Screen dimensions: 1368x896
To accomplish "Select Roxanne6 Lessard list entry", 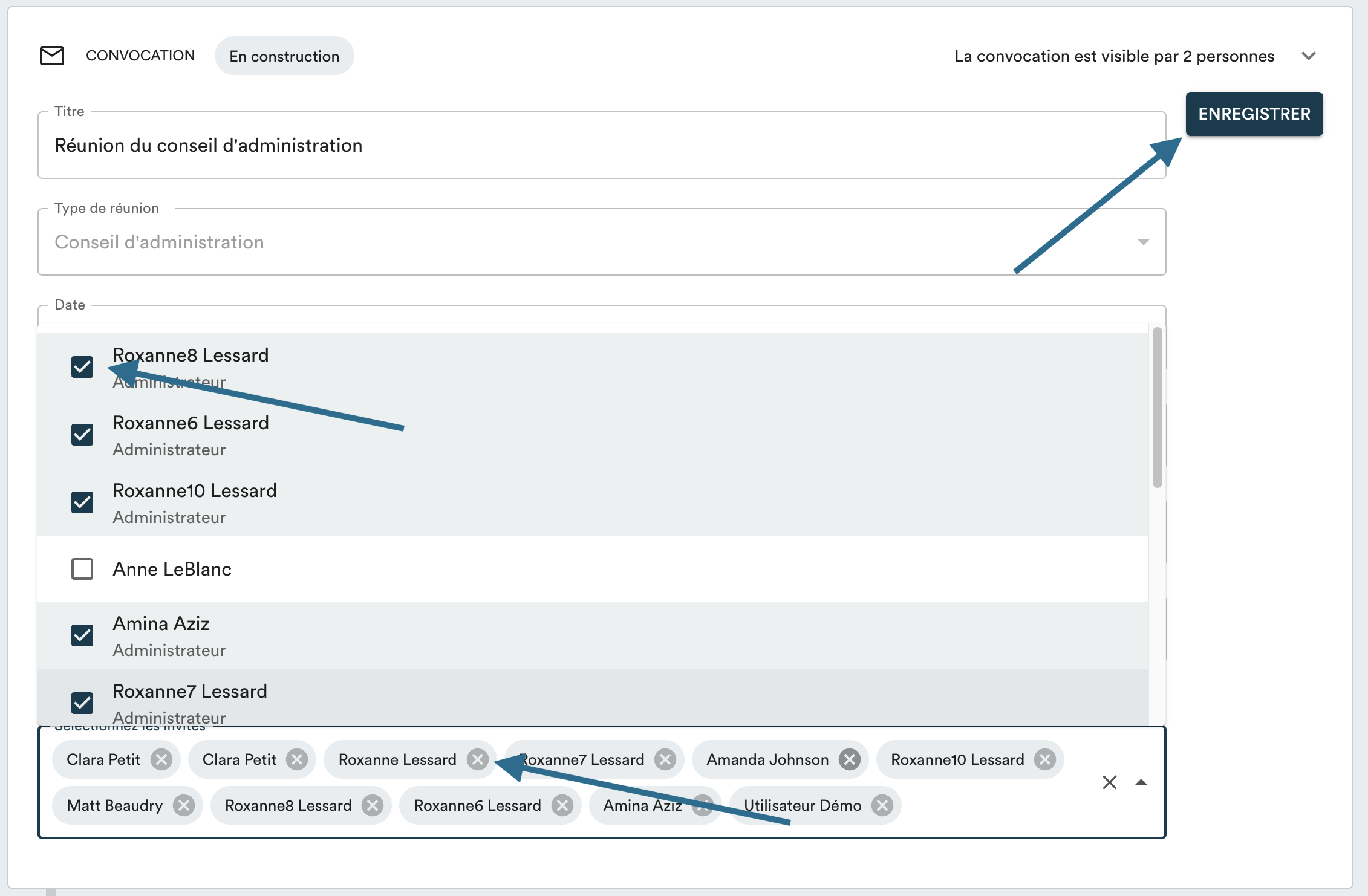I will (191, 435).
